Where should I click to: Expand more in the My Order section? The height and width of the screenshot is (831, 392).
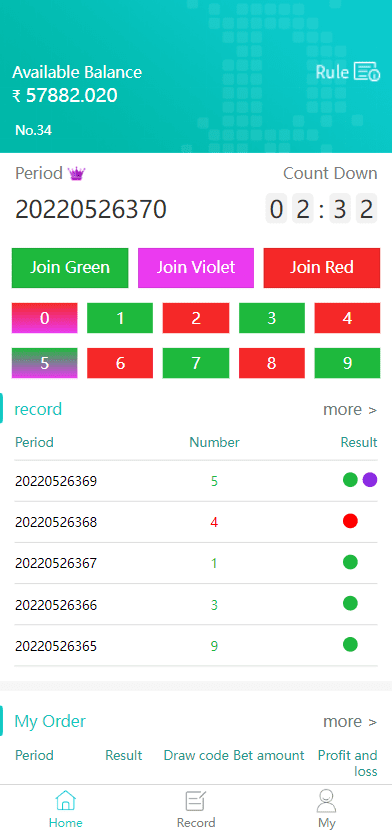coord(350,722)
